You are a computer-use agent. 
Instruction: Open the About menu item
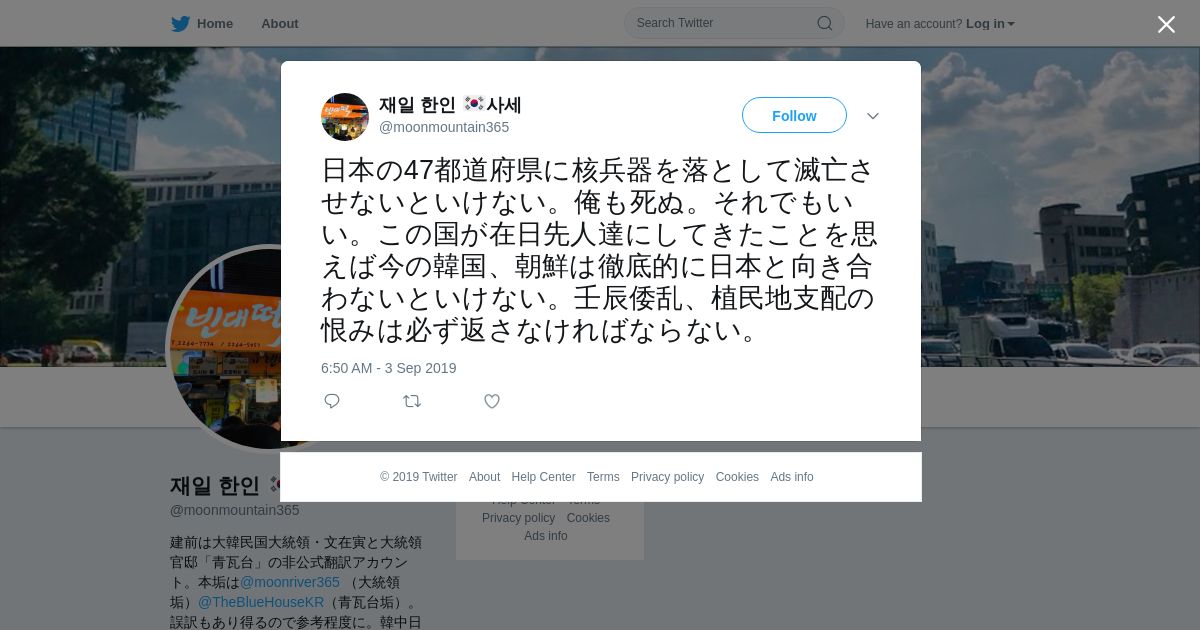click(x=280, y=24)
